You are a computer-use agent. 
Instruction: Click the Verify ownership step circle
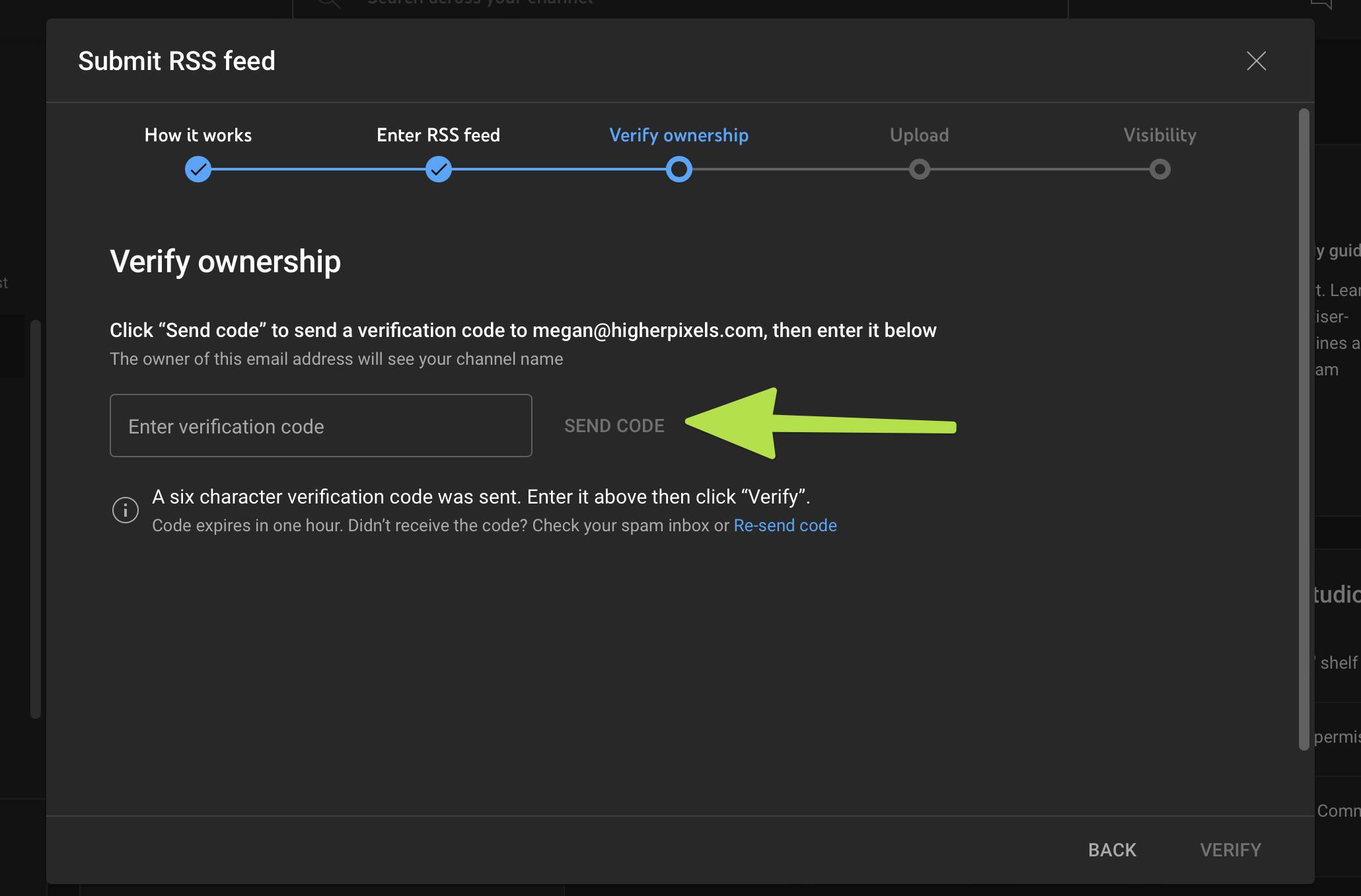point(679,169)
